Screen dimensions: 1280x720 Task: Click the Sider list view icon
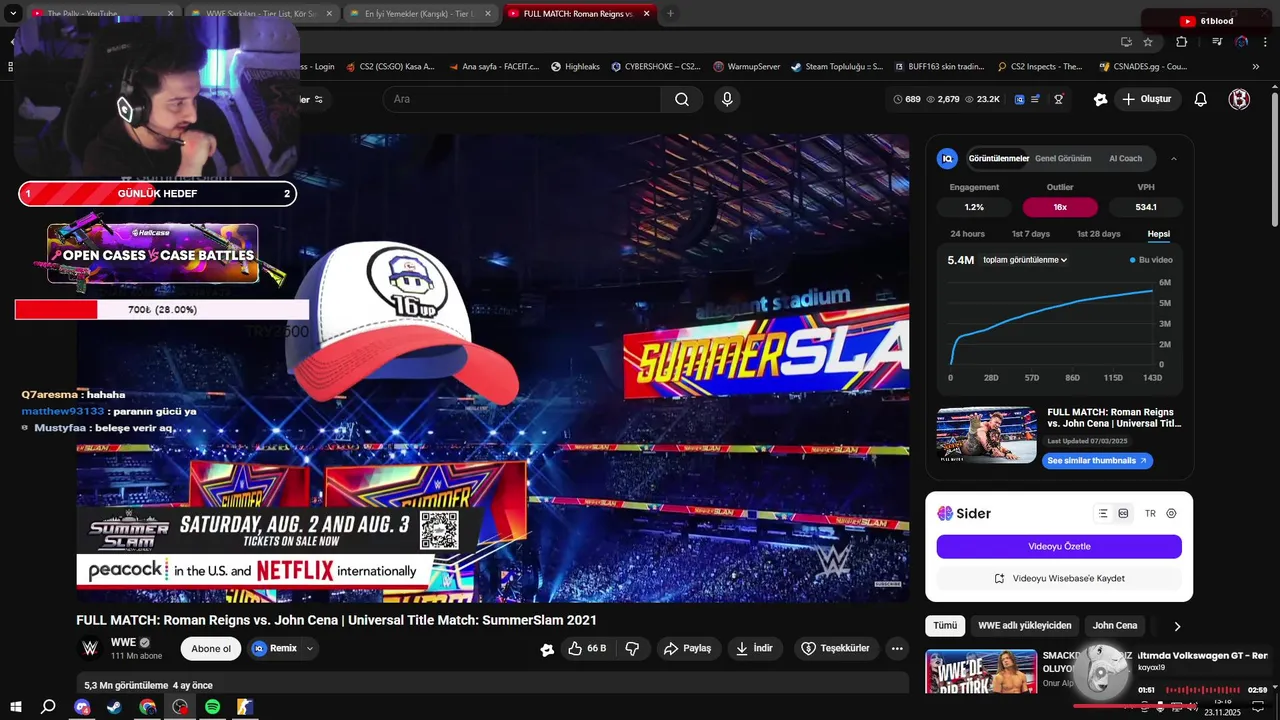coord(1103,513)
